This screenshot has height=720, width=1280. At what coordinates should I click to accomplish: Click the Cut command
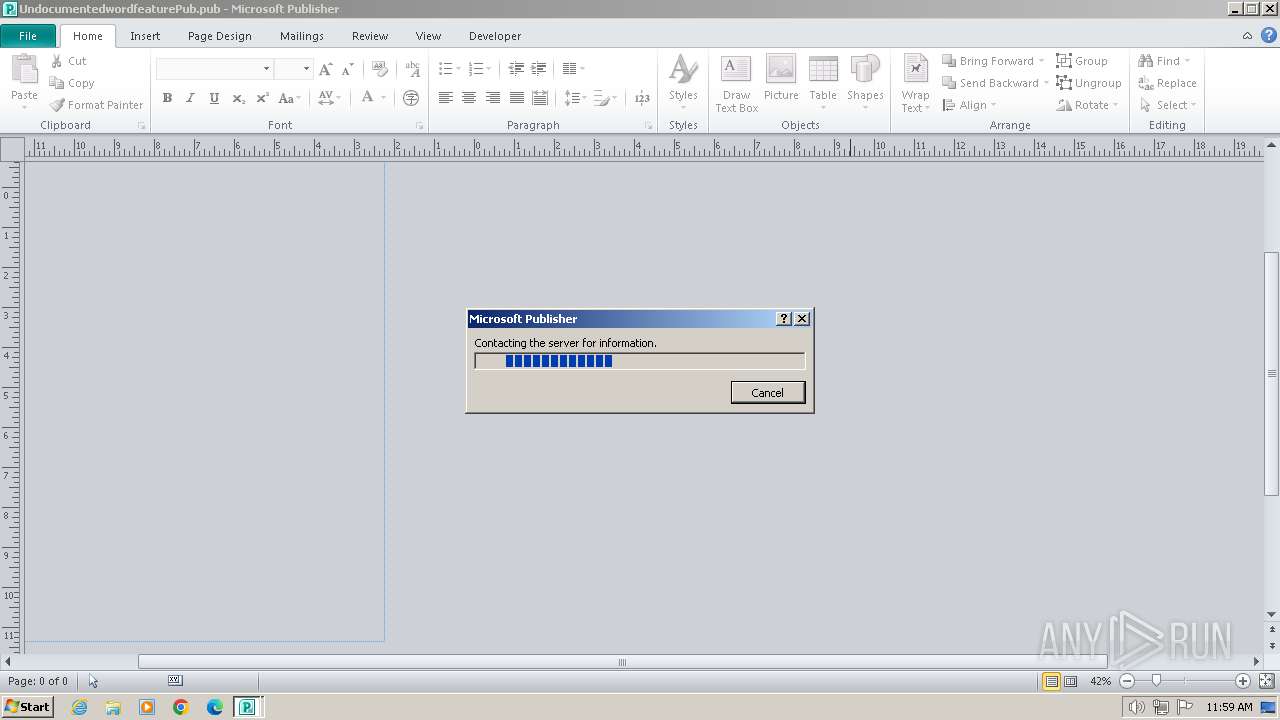click(69, 61)
